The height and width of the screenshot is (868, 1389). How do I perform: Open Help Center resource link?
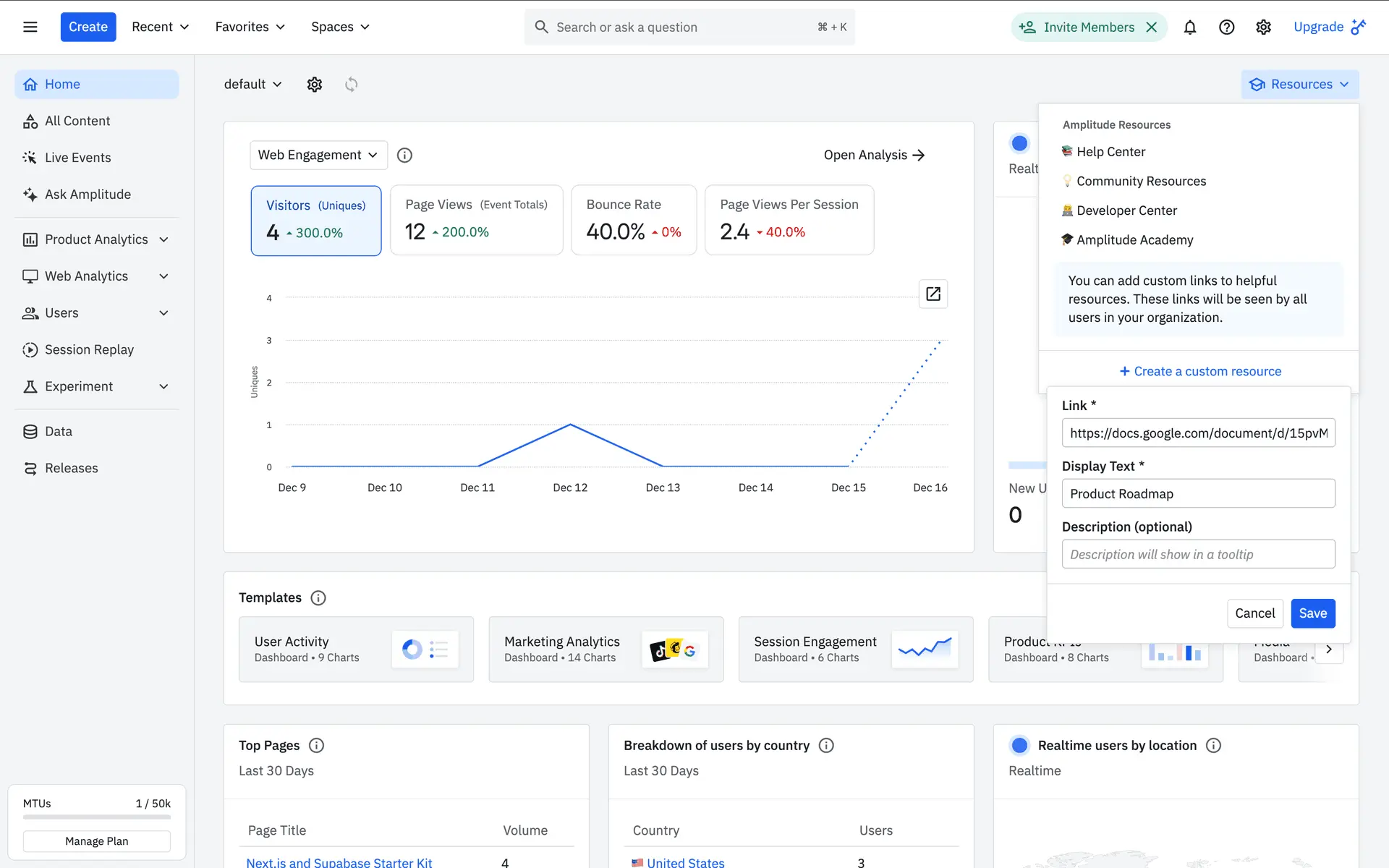click(x=1110, y=152)
